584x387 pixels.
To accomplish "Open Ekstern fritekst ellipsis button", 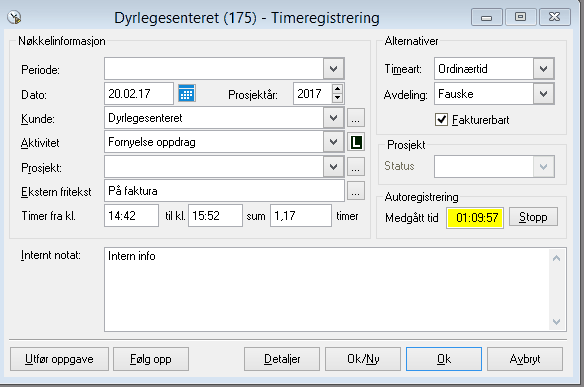I will 356,191.
